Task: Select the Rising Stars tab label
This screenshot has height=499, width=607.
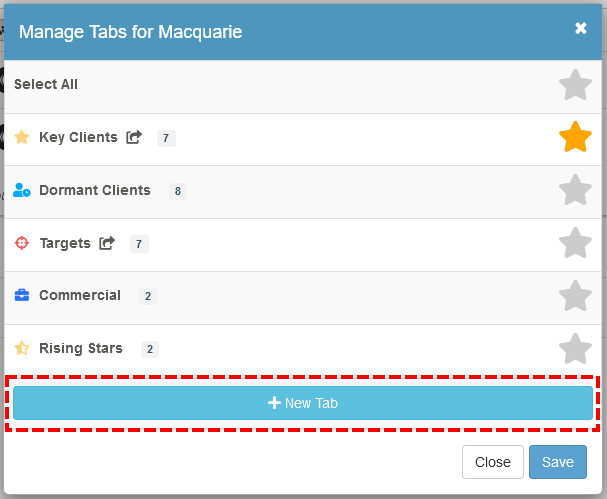Action: pyautogui.click(x=81, y=348)
